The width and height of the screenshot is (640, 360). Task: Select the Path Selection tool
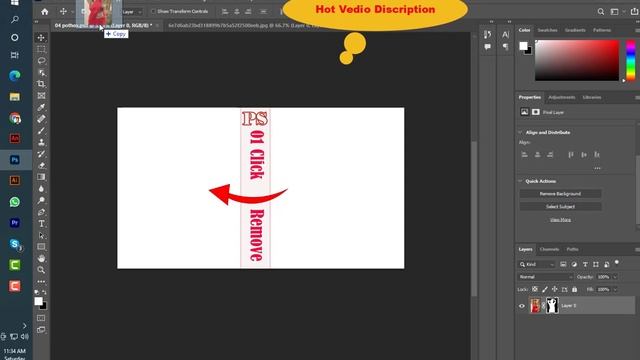tap(41, 236)
